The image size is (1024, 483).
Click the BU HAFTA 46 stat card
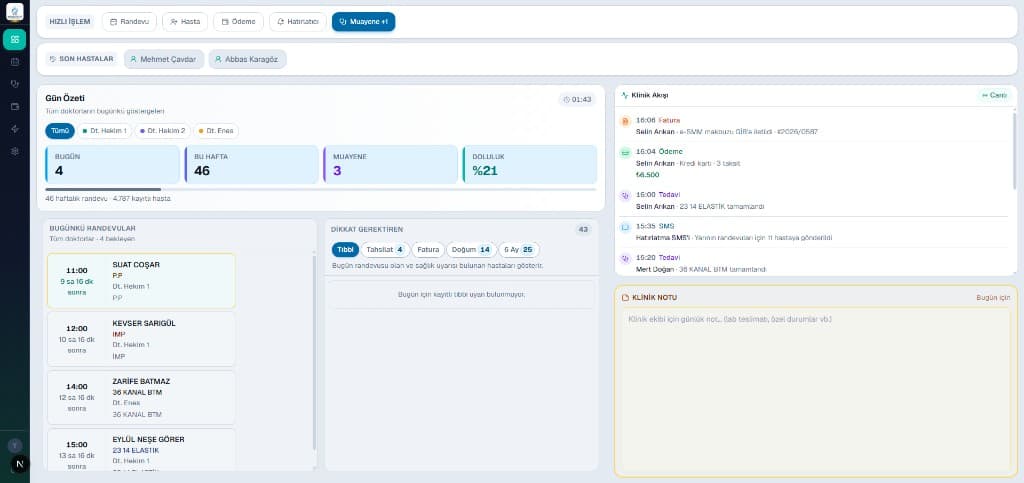point(252,164)
